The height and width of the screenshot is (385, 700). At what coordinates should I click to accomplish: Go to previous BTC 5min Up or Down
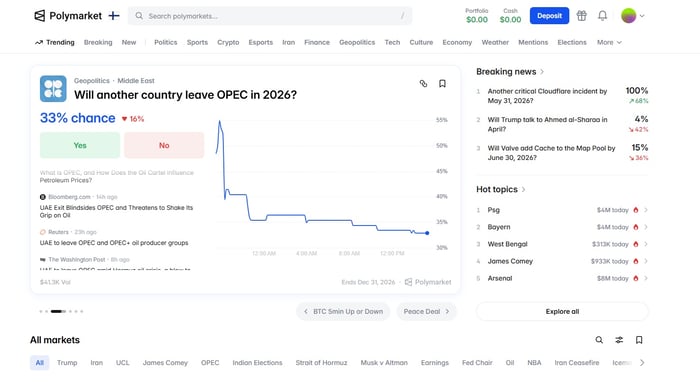343,311
